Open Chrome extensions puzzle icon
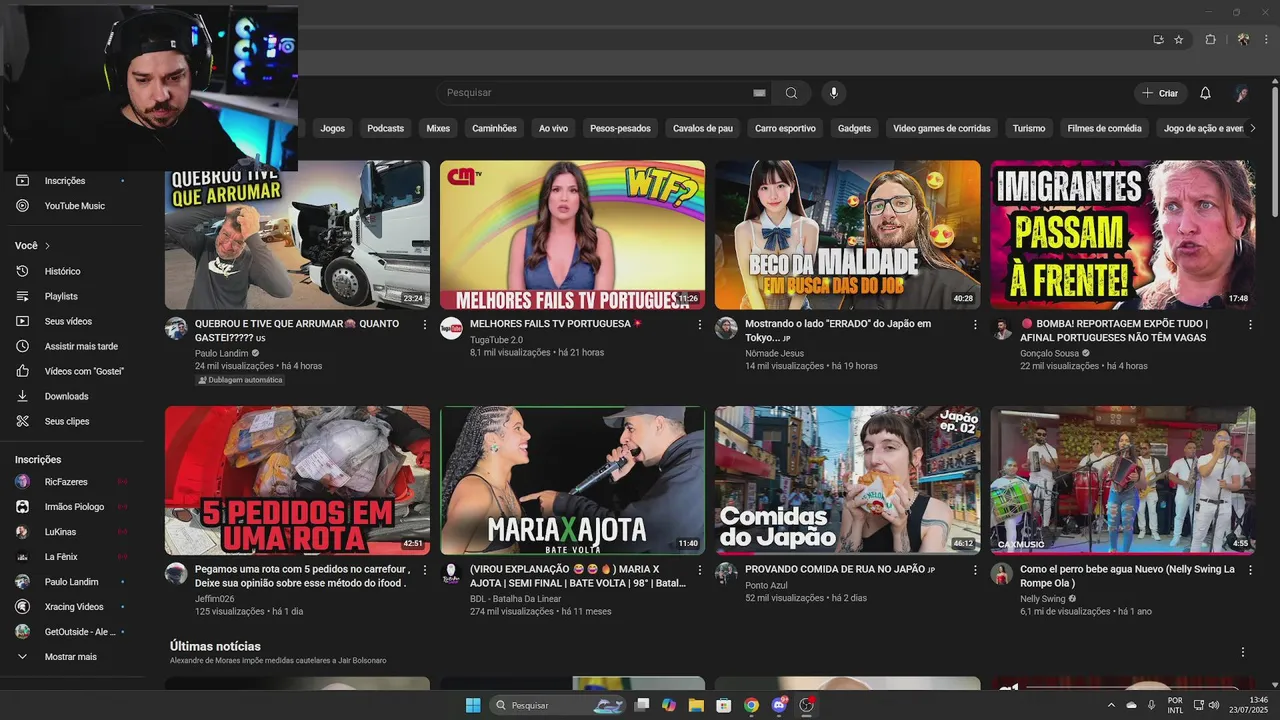Screen dimensions: 1280x720 (1210, 40)
